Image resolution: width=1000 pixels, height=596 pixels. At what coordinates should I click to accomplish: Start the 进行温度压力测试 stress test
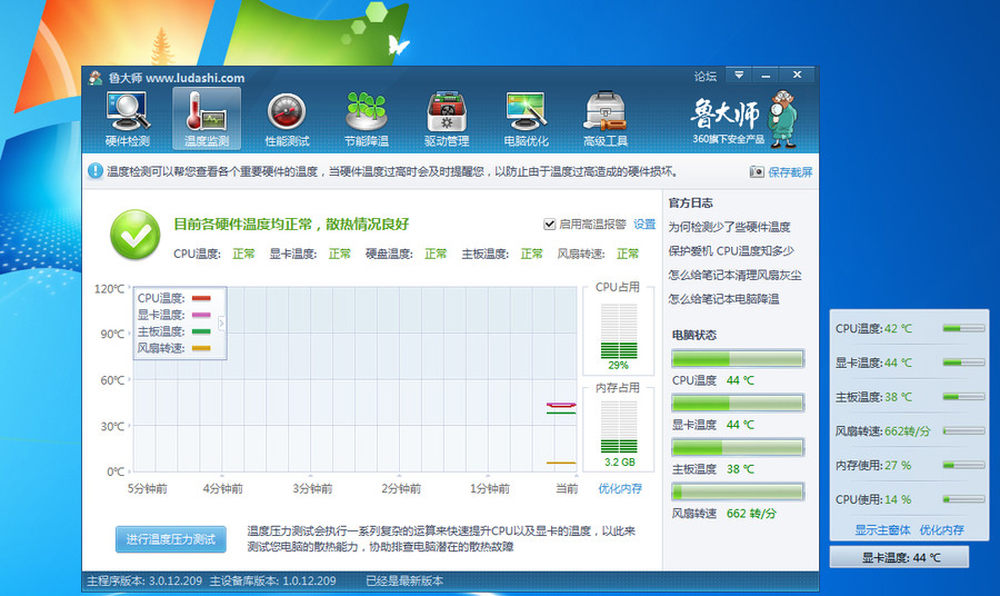click(170, 539)
